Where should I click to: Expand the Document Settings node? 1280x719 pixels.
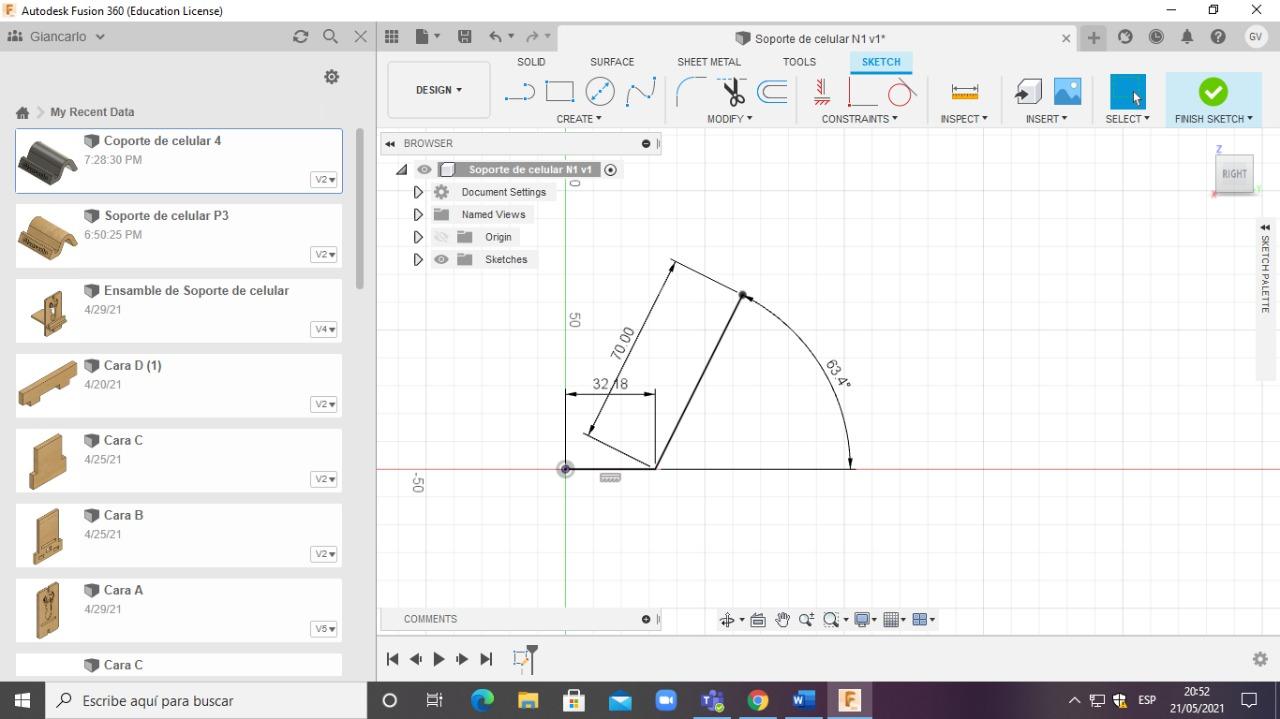pos(418,192)
